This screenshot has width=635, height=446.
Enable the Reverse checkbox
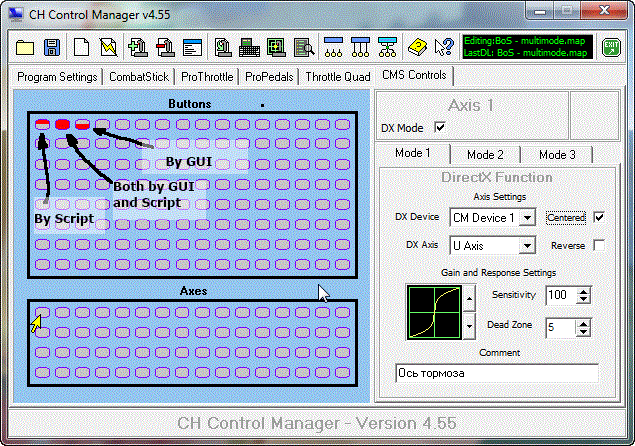[x=599, y=245]
